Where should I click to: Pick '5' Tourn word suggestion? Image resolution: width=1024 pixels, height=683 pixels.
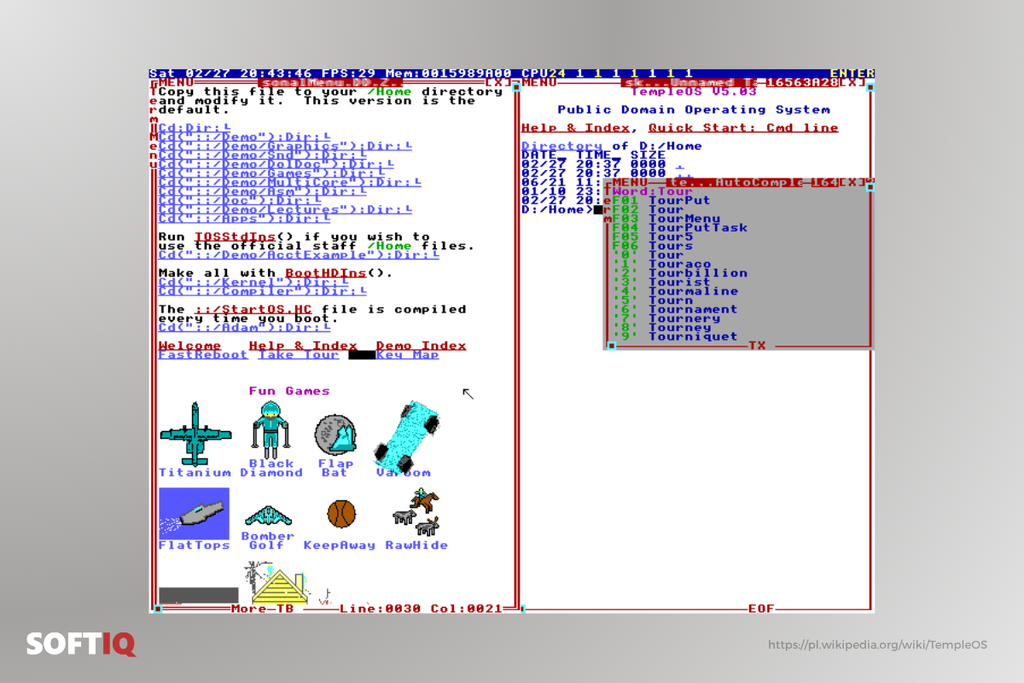652,301
